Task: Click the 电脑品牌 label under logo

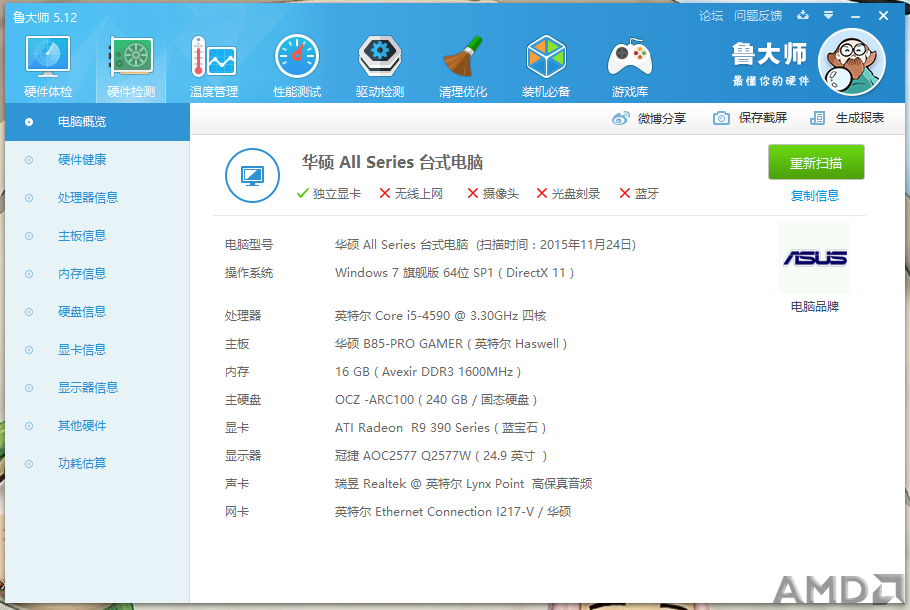Action: pyautogui.click(x=815, y=306)
